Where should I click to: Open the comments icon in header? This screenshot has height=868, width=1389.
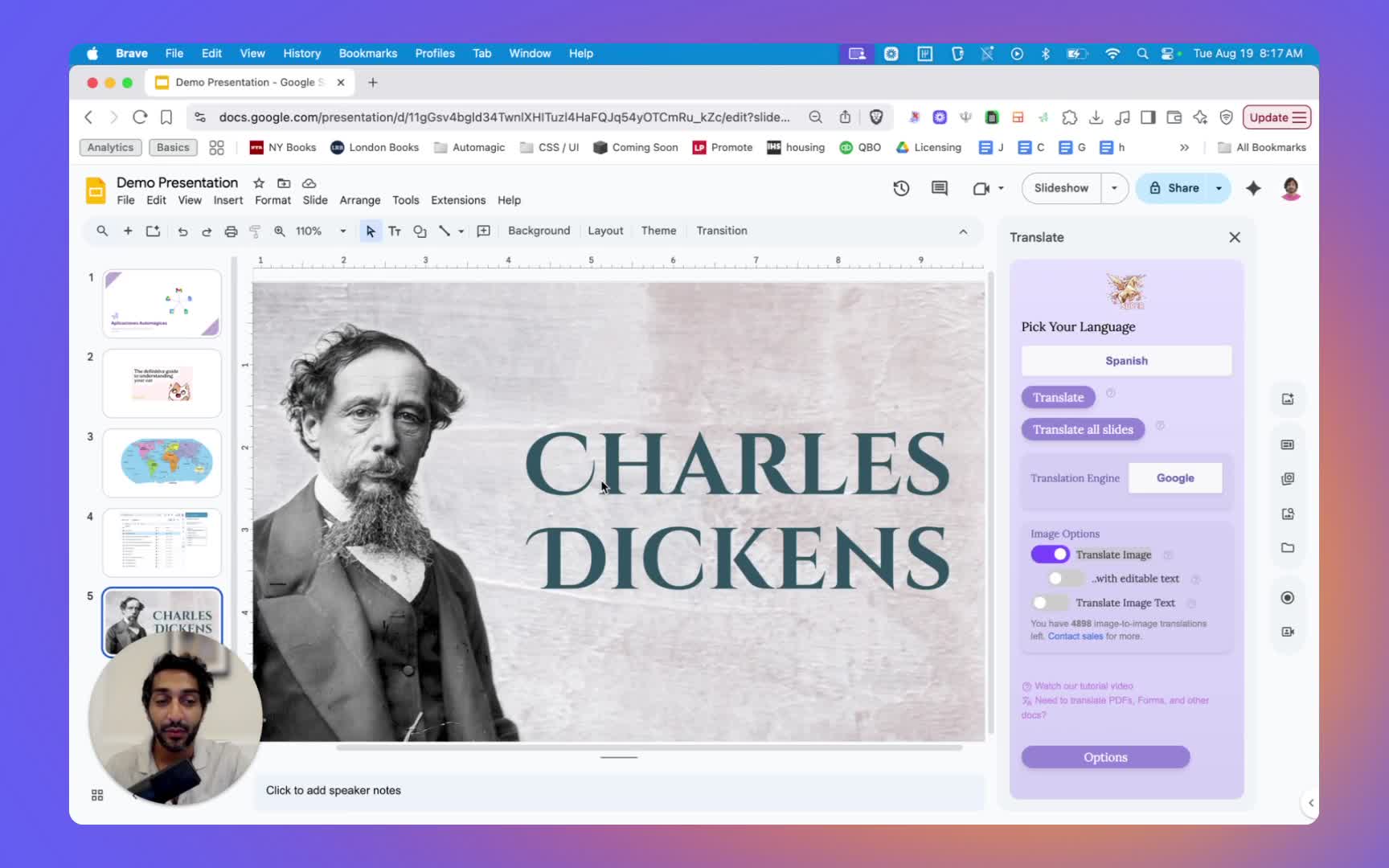[939, 188]
